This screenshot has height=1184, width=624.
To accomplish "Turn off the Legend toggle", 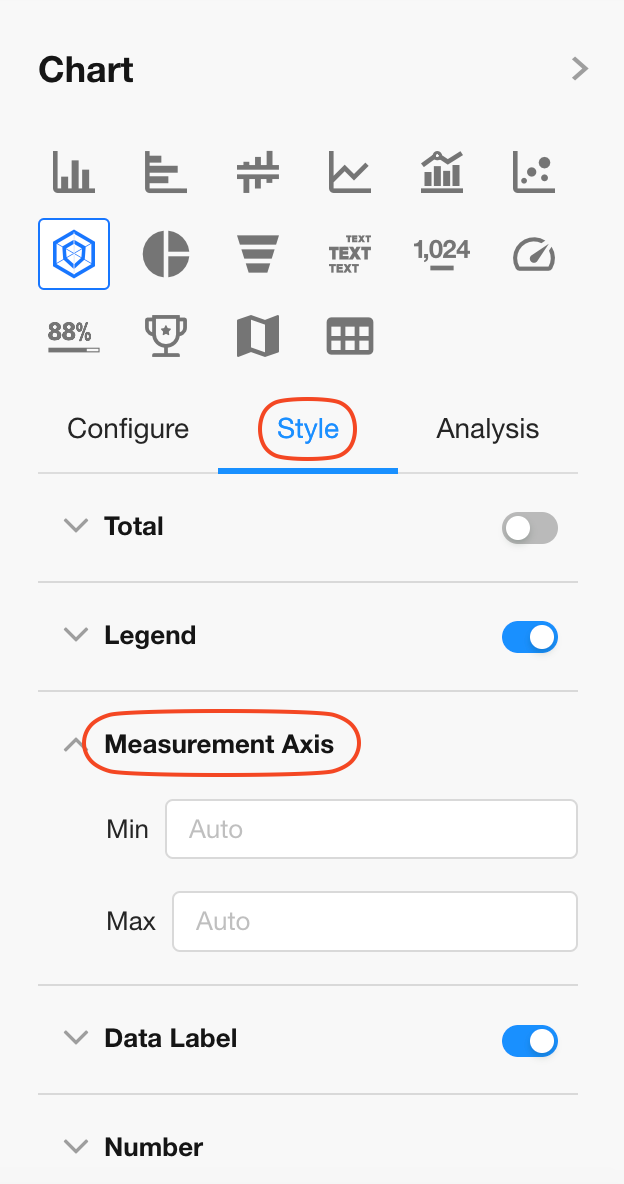I will [x=529, y=637].
